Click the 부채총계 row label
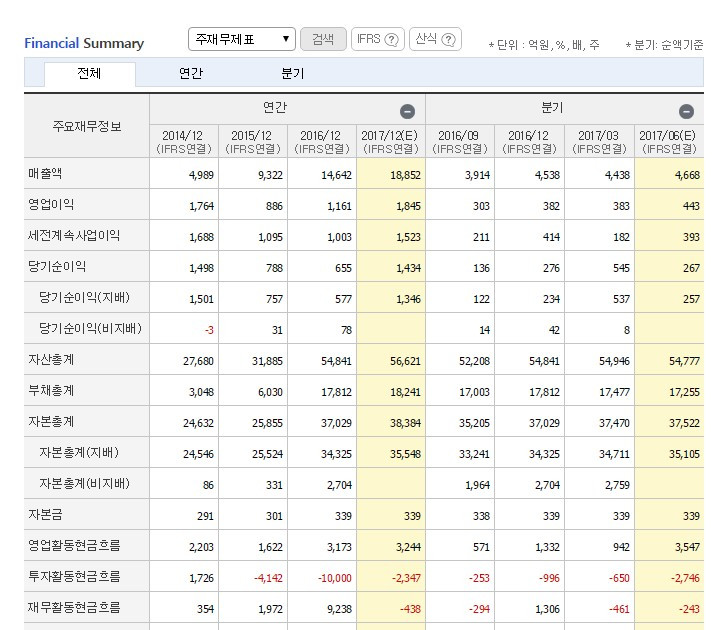This screenshot has height=630, width=717. pyautogui.click(x=51, y=390)
